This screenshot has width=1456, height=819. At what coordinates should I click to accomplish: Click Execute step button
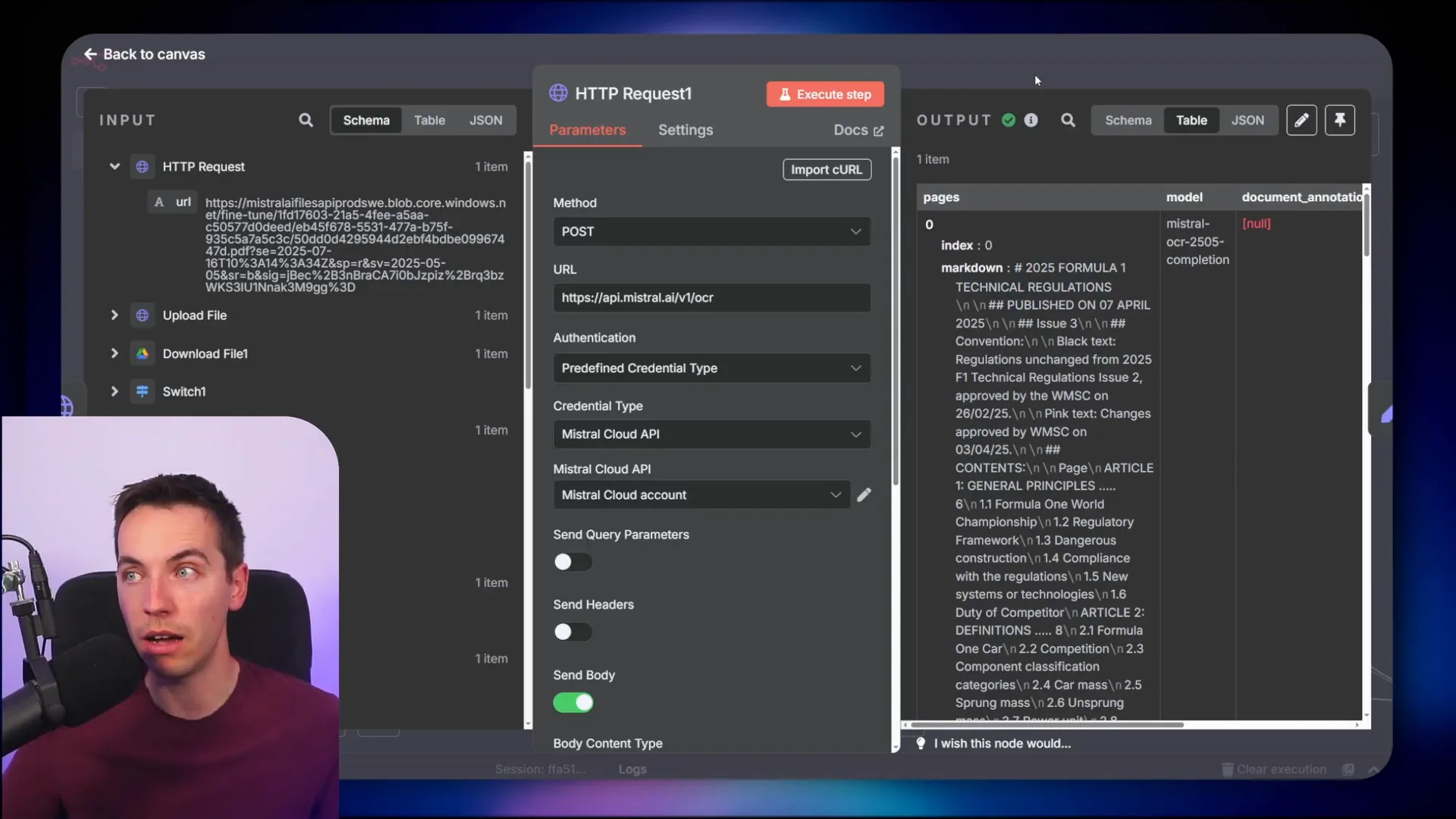pyautogui.click(x=825, y=94)
